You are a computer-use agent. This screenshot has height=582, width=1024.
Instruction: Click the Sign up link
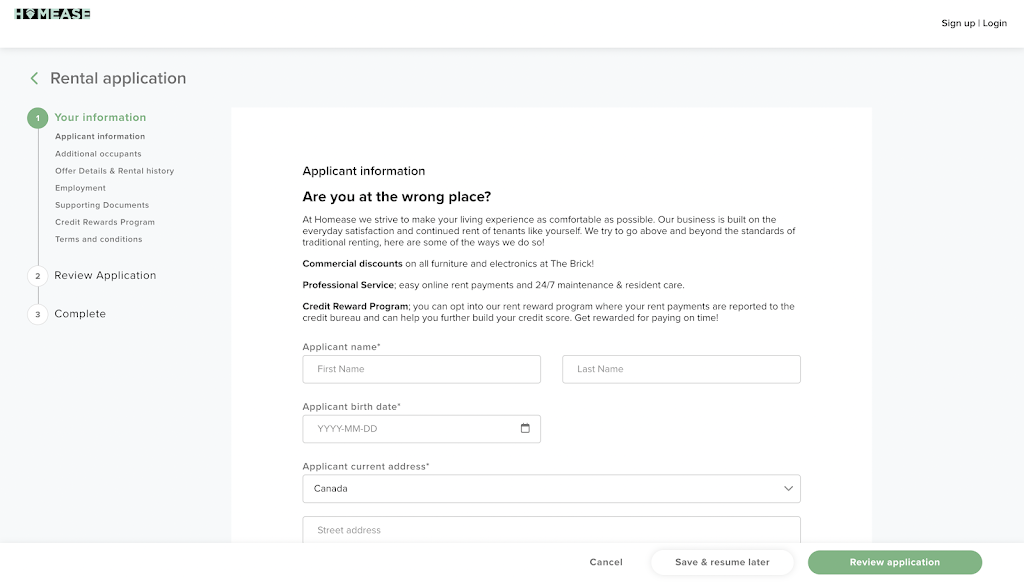pyautogui.click(x=958, y=23)
